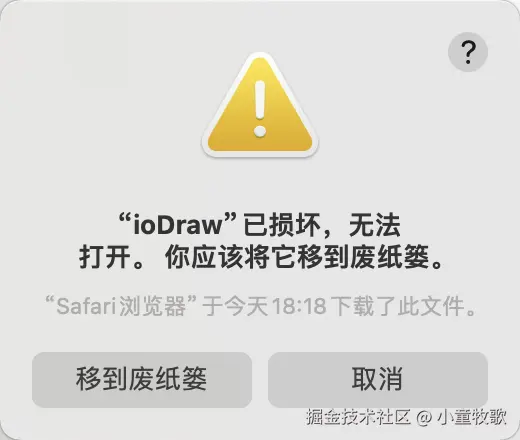
Task: Click the "Safari浏览器" source text
Action: [x=120, y=306]
